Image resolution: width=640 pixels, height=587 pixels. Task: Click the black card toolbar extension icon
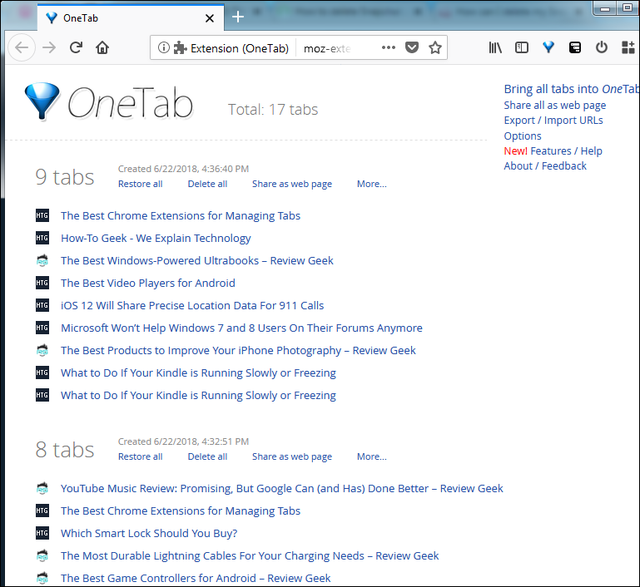(575, 48)
